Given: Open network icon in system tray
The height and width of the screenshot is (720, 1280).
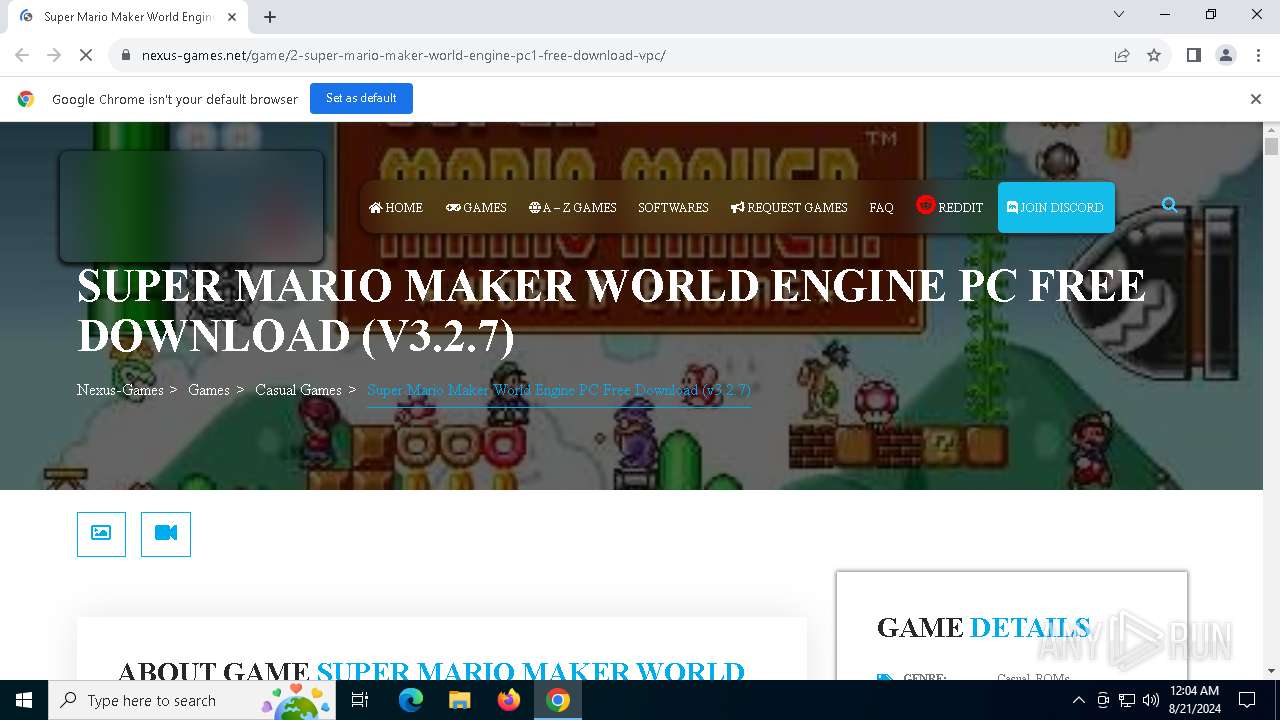Looking at the screenshot, I should (x=1127, y=700).
